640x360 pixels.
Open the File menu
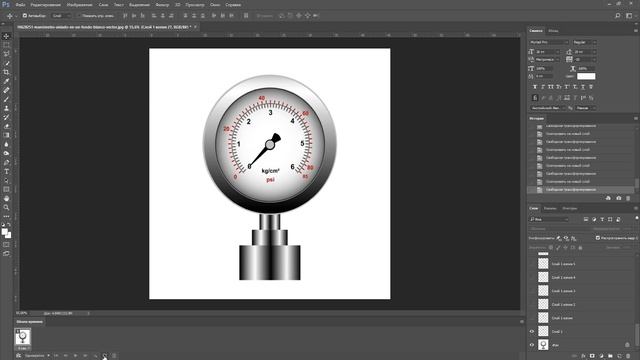(20, 5)
